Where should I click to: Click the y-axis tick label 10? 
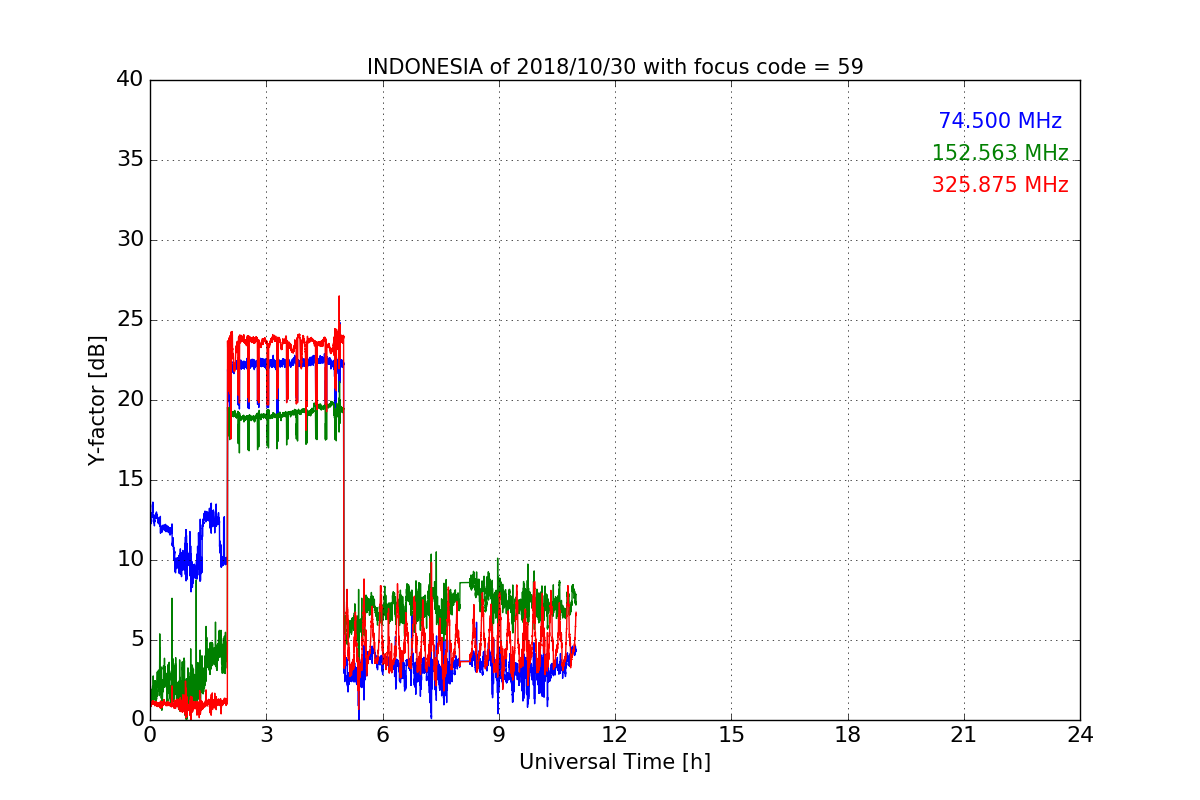pyautogui.click(x=130, y=560)
